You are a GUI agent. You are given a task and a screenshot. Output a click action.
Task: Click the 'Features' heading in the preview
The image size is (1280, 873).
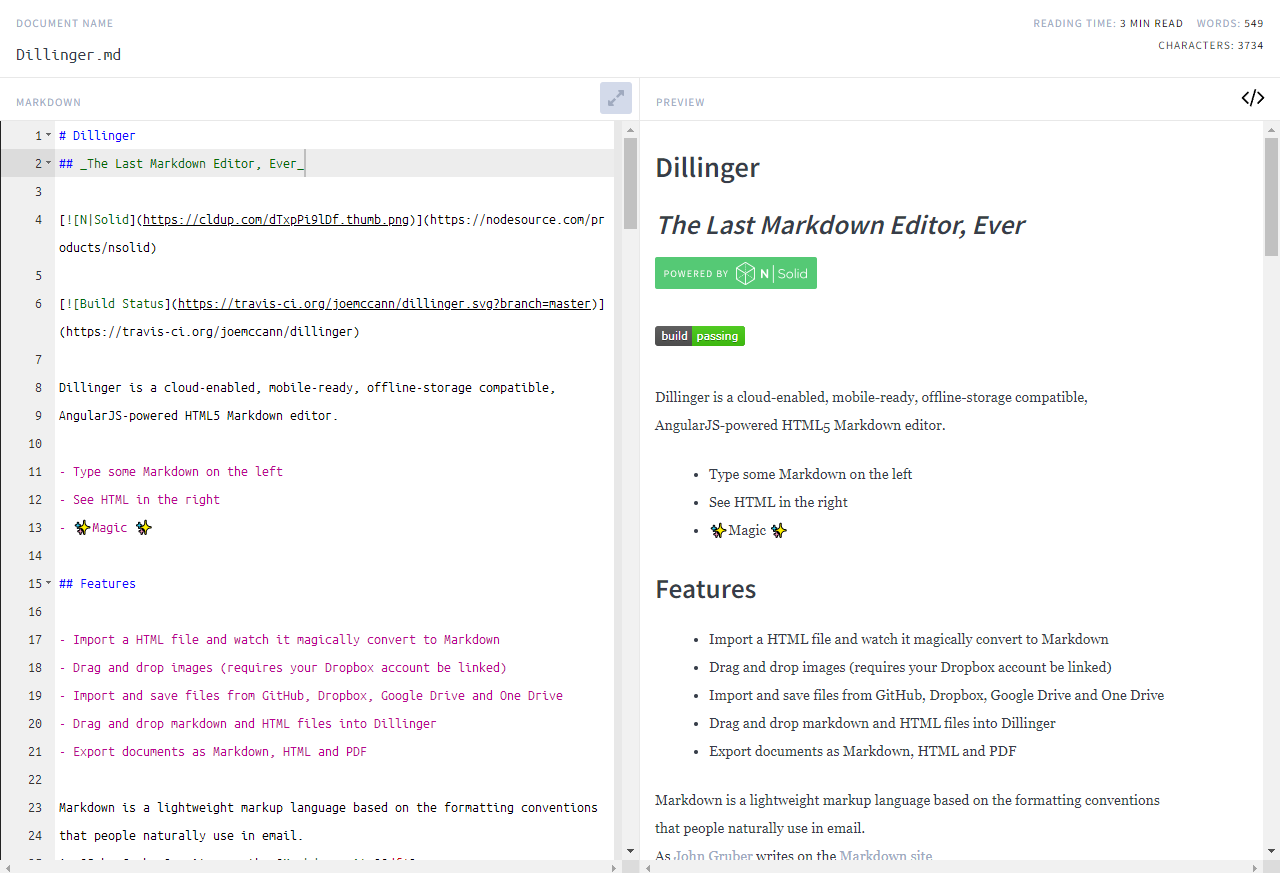pos(705,589)
